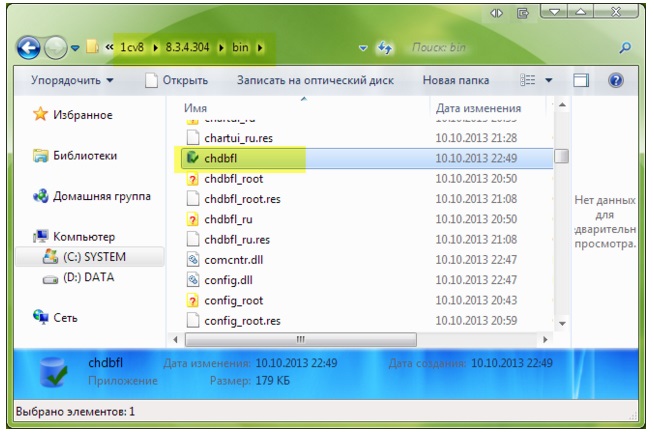Click the Открыть toolbar button
Image resolution: width=654 pixels, height=435 pixels.
coord(176,80)
